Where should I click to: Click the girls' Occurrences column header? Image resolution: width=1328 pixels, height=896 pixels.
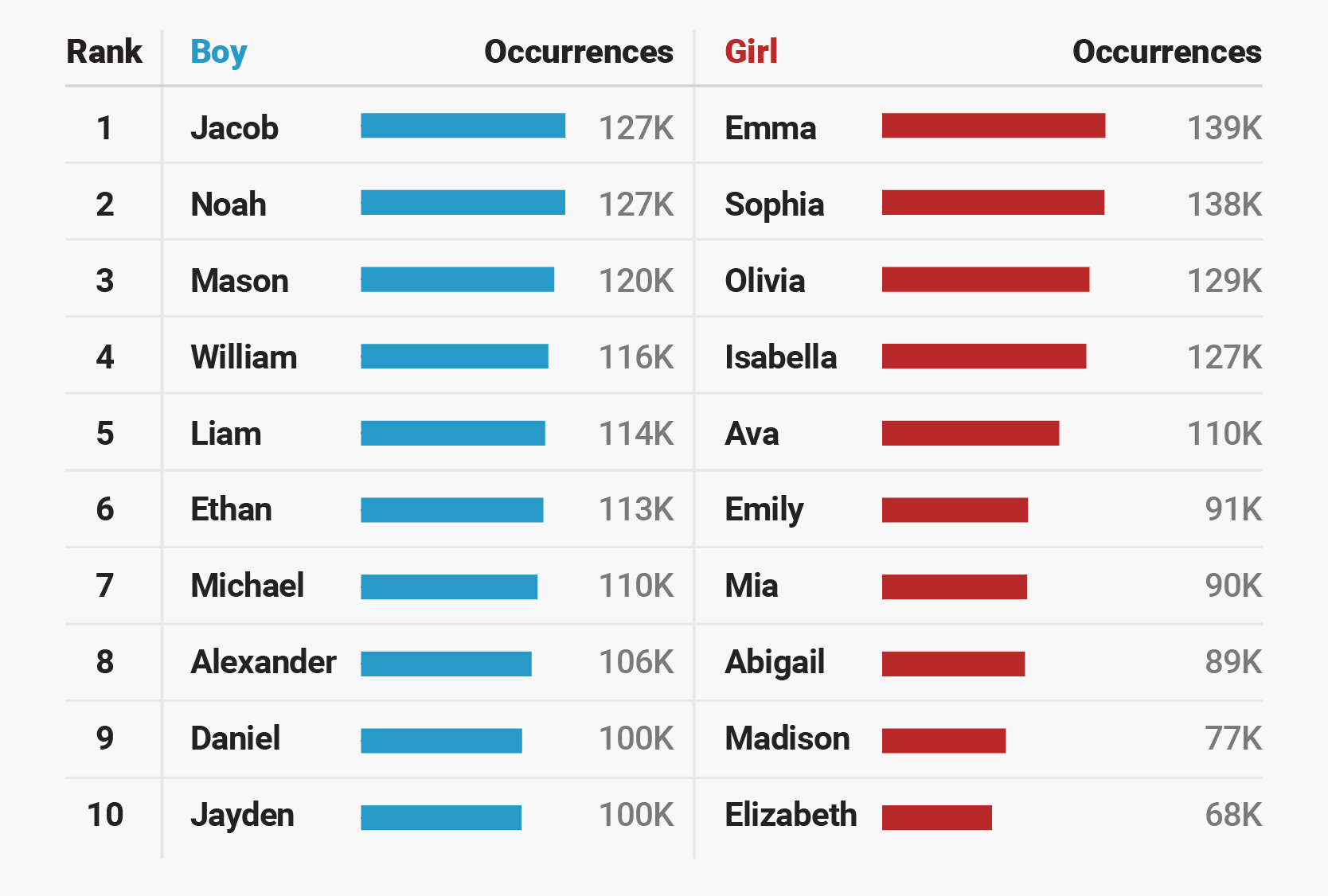(x=1166, y=53)
